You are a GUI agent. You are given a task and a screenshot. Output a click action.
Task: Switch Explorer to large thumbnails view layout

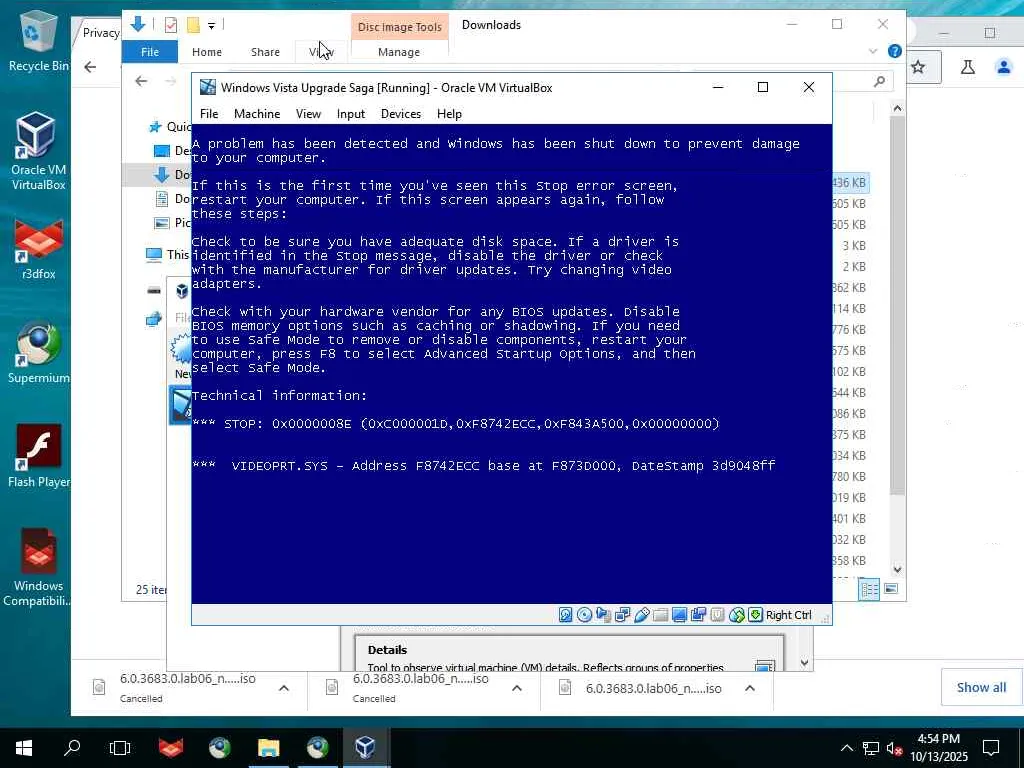(891, 589)
